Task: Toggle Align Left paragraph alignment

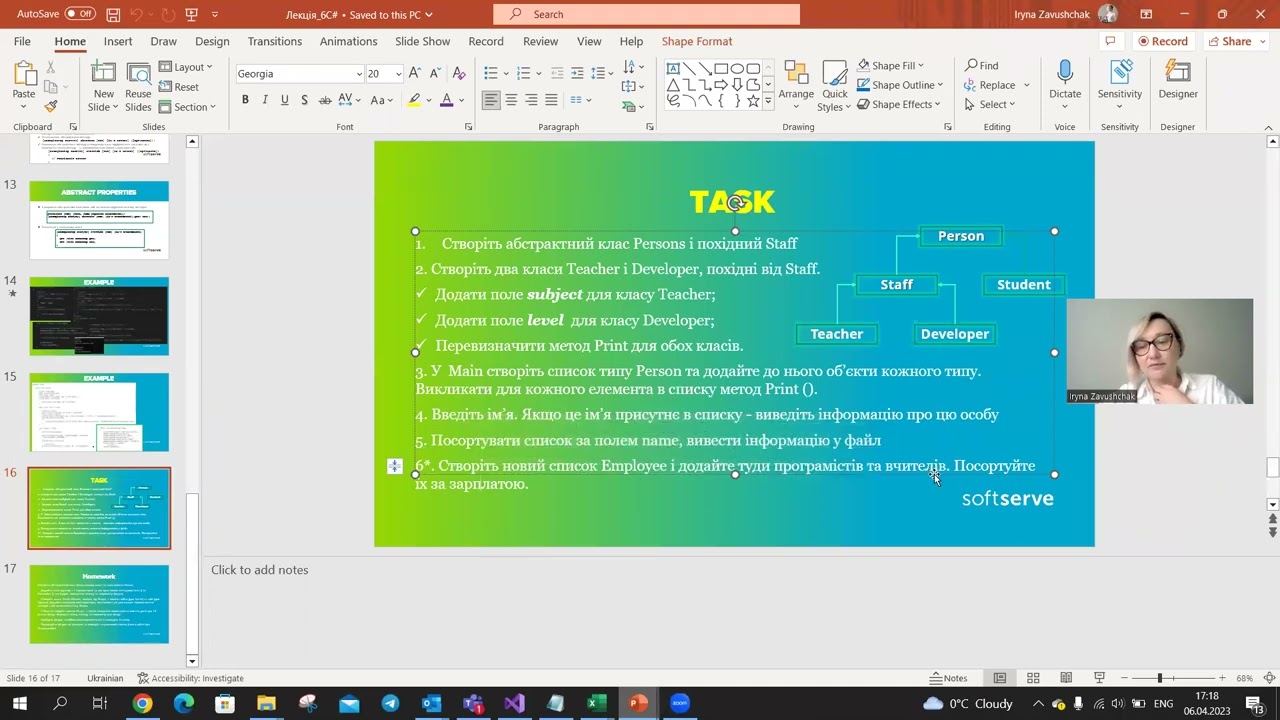Action: (491, 100)
